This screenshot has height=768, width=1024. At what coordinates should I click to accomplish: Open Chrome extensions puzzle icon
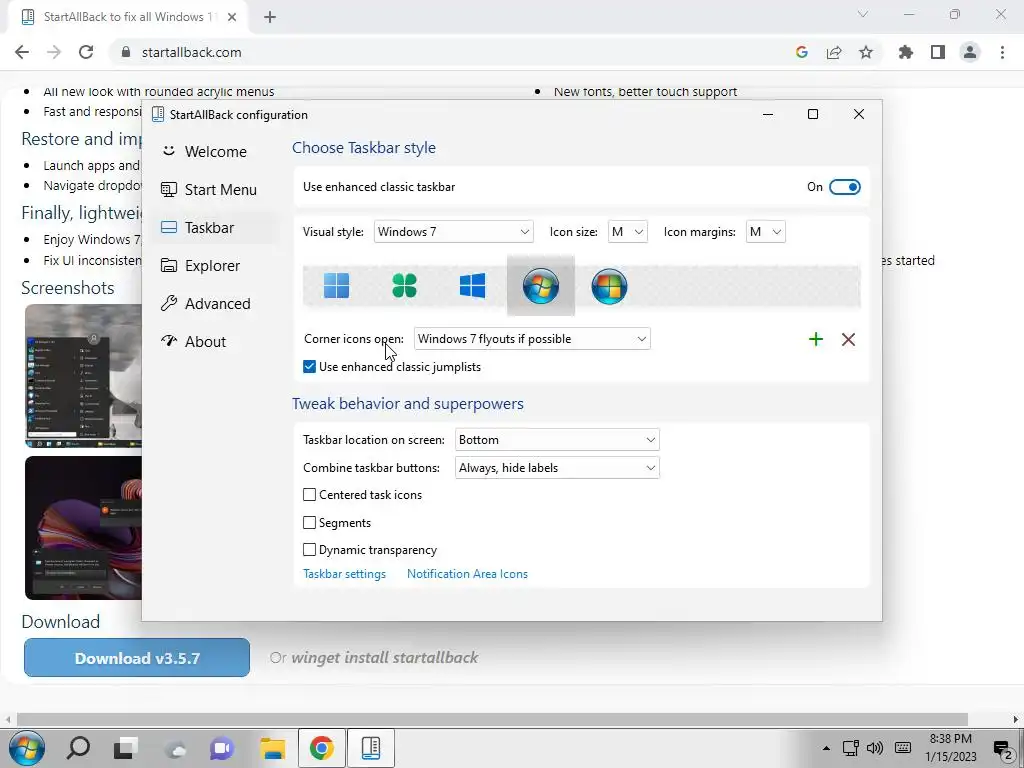point(906,52)
